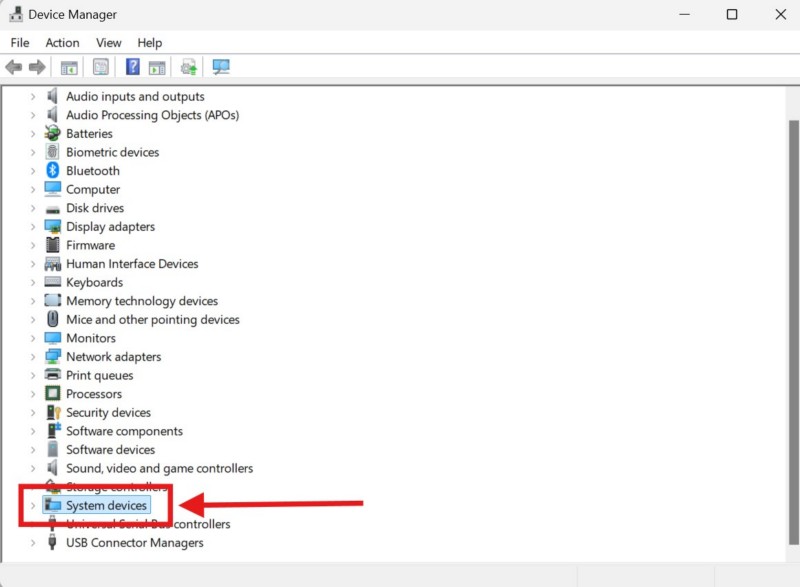Open the File menu
The width and height of the screenshot is (800, 587).
(x=20, y=43)
